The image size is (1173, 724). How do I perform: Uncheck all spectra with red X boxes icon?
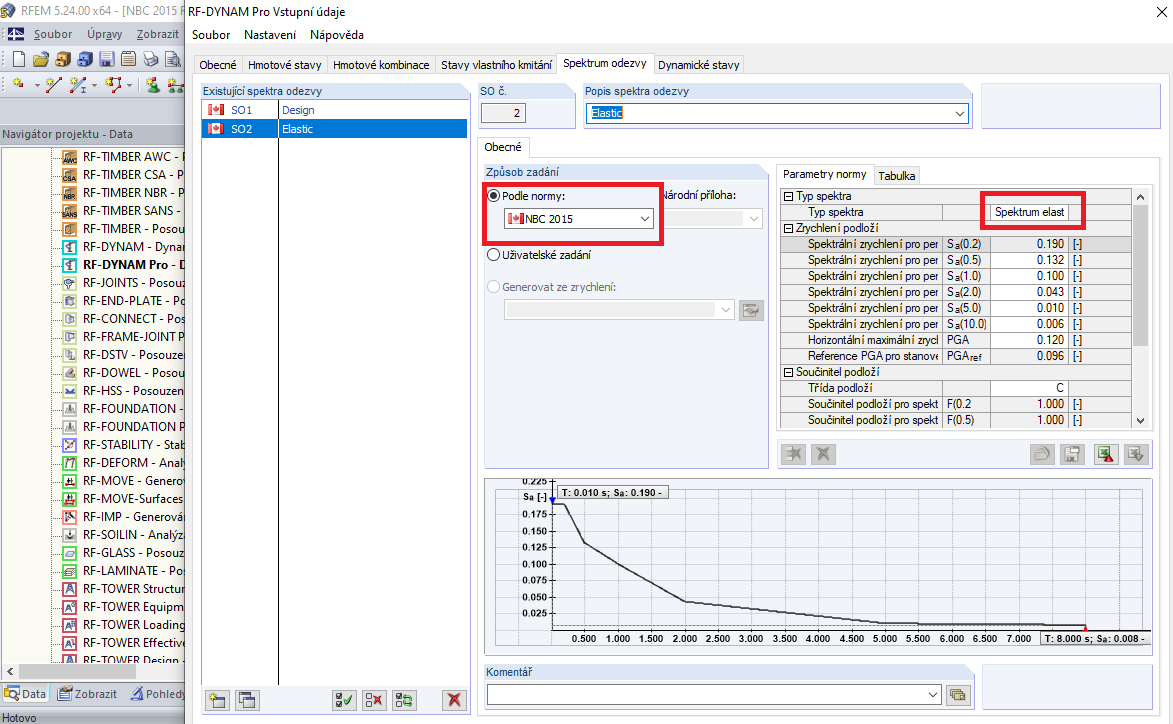coord(374,700)
